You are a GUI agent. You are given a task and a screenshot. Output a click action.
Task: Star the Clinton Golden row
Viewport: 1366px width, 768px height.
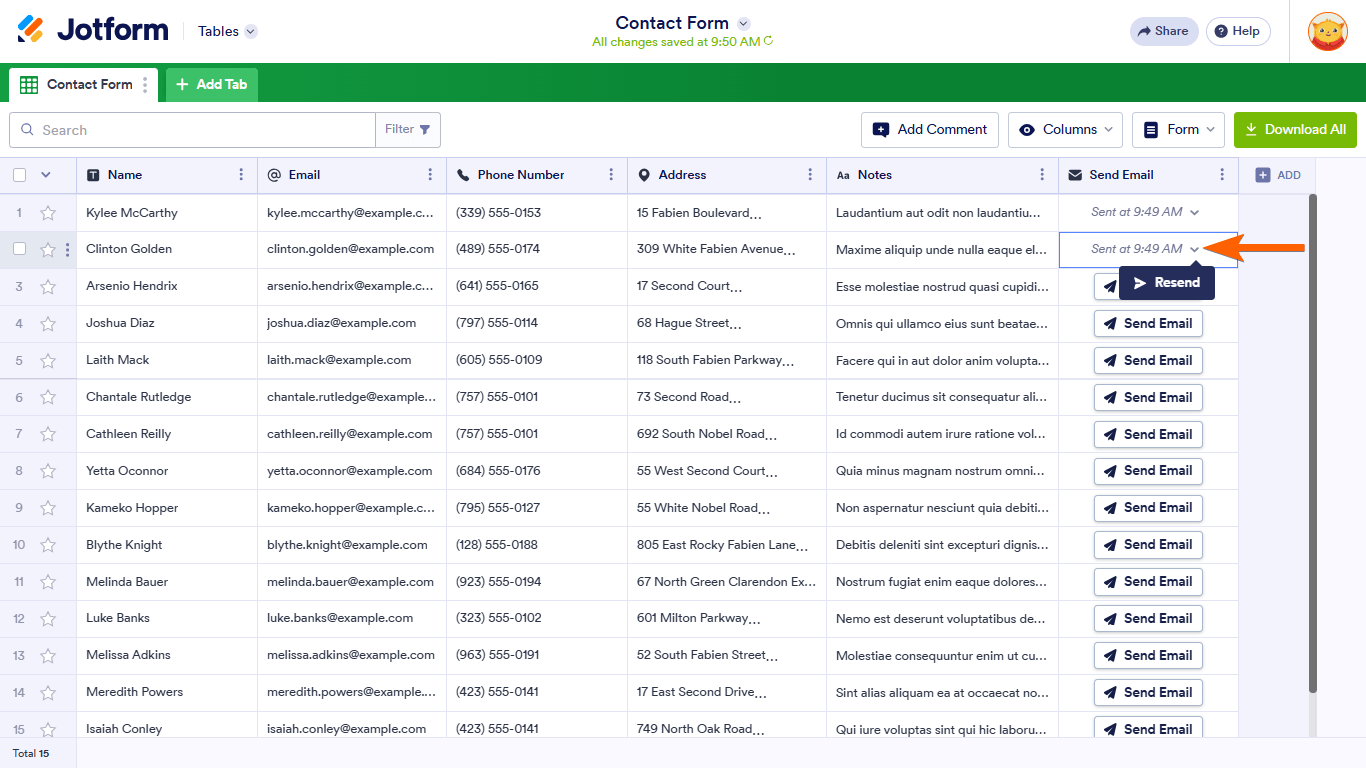[x=48, y=250]
